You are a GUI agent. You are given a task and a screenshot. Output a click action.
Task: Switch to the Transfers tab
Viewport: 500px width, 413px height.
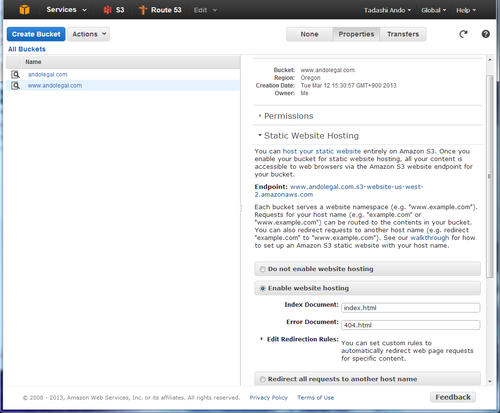403,34
